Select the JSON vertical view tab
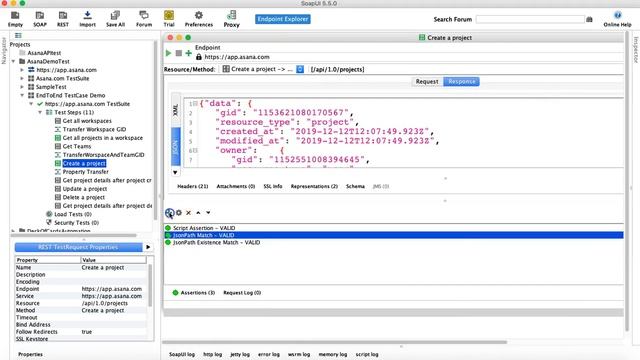 click(176, 147)
